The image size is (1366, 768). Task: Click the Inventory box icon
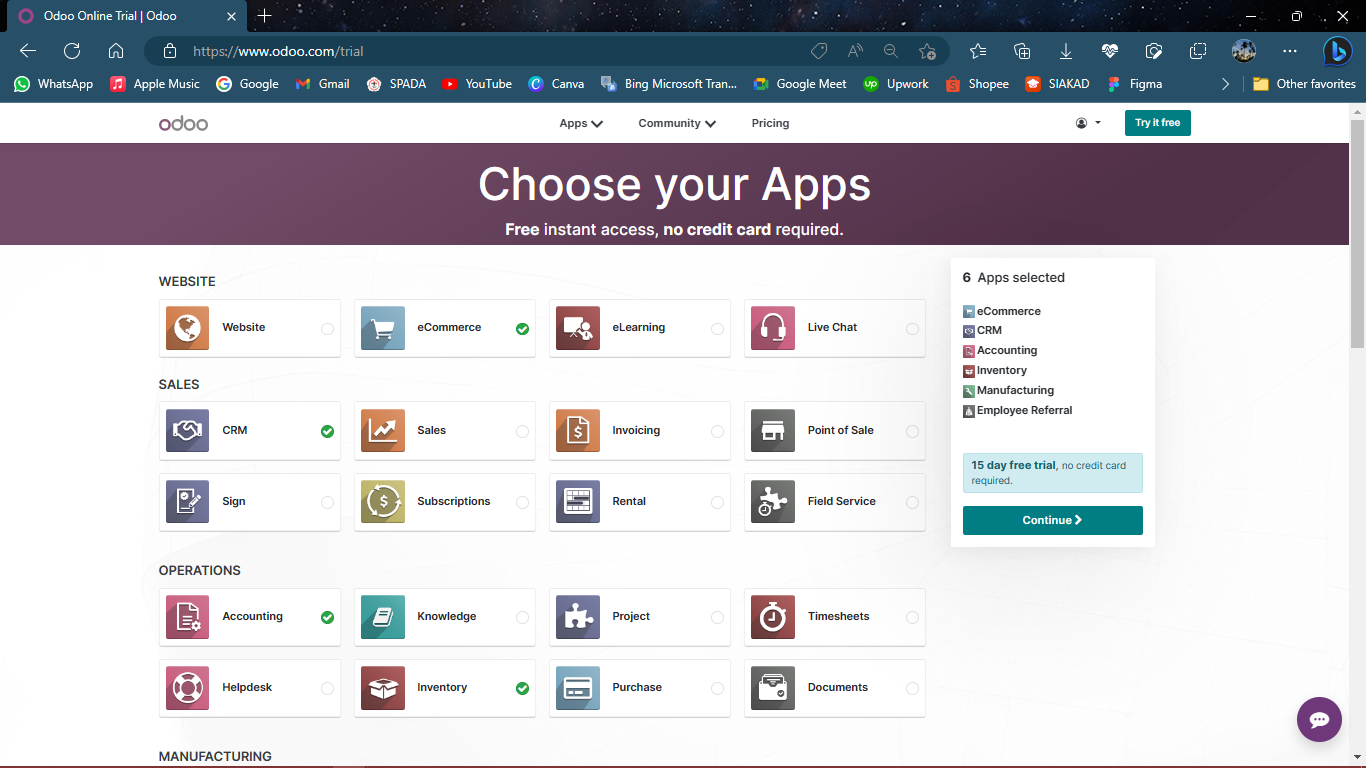382,688
